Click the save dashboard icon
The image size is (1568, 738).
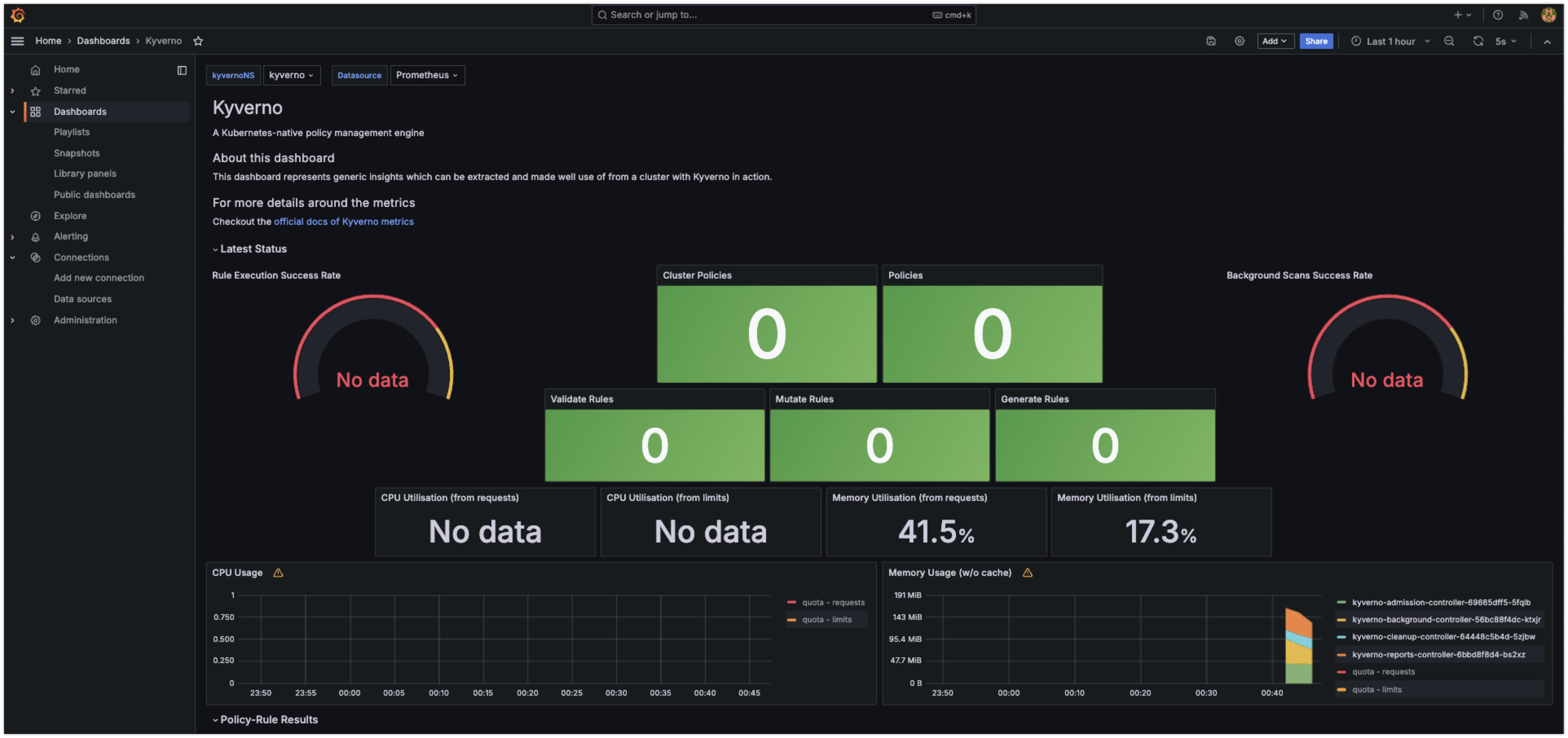point(1211,41)
